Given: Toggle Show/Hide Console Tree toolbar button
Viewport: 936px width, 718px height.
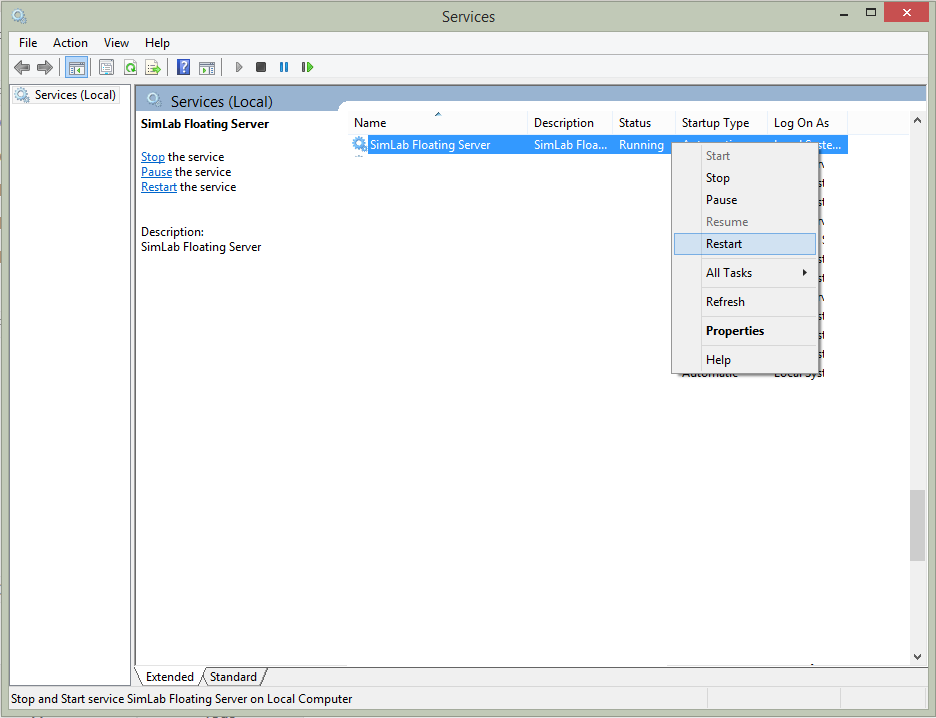Looking at the screenshot, I should [76, 67].
